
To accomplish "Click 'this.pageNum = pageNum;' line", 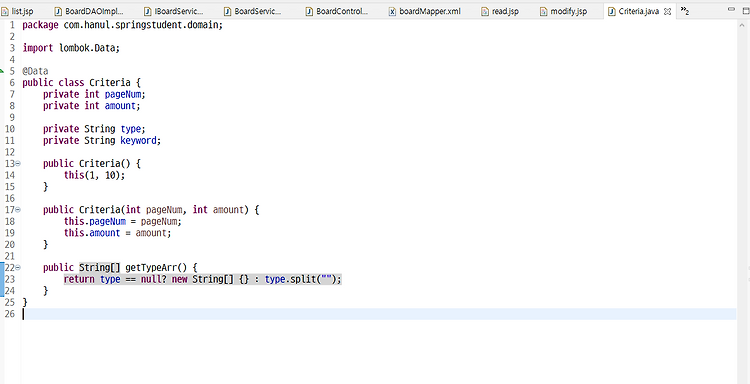I will coord(123,221).
